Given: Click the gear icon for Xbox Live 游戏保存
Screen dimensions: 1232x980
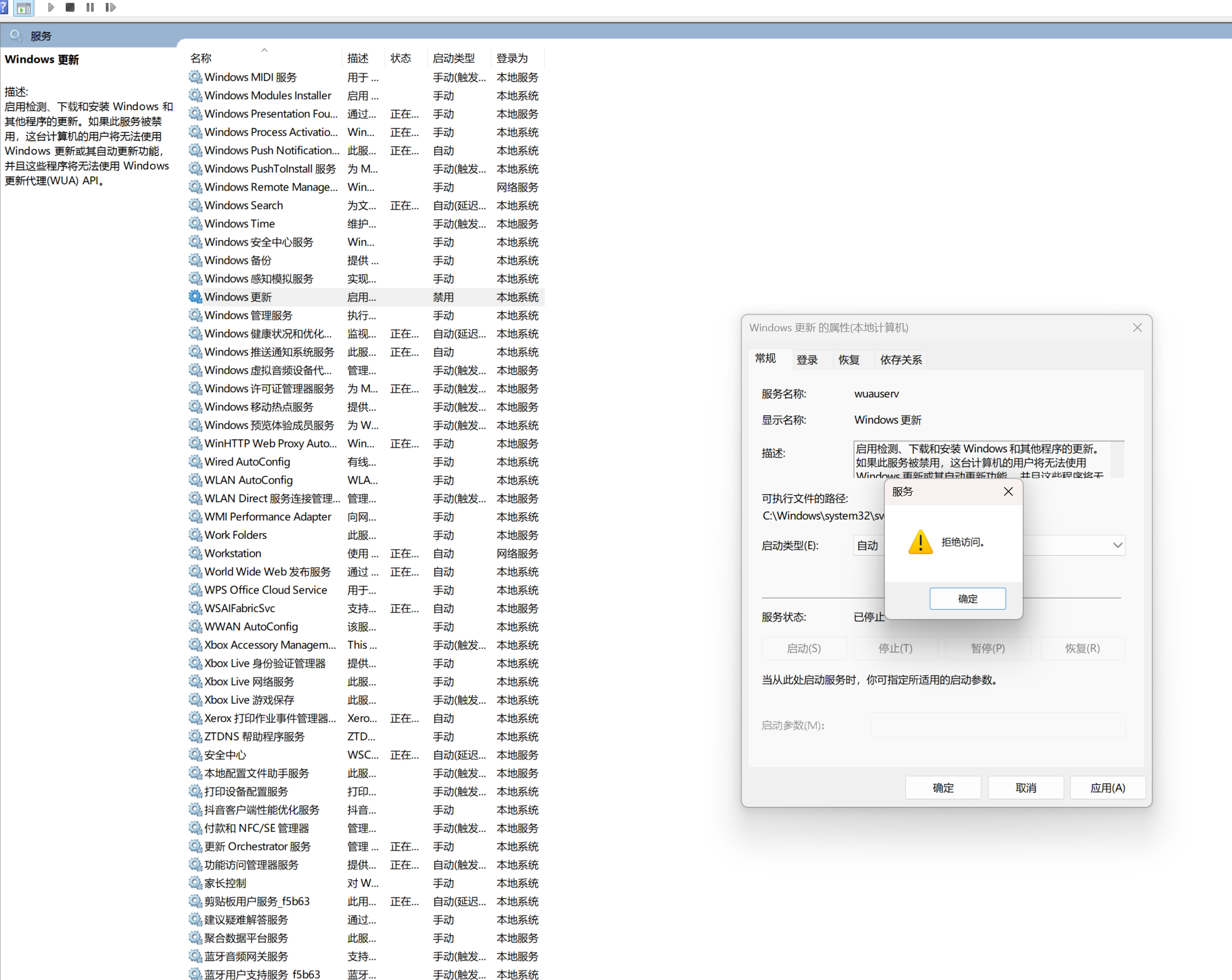Looking at the screenshot, I should click(195, 700).
